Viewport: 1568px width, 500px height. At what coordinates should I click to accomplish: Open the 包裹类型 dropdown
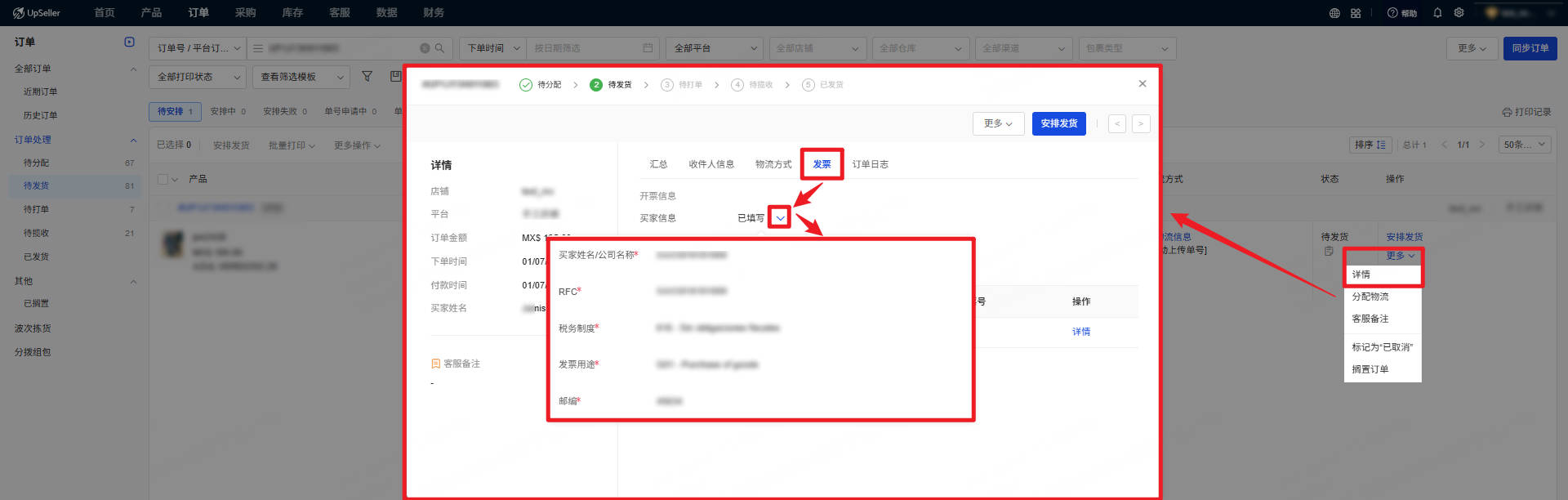pyautogui.click(x=1127, y=48)
